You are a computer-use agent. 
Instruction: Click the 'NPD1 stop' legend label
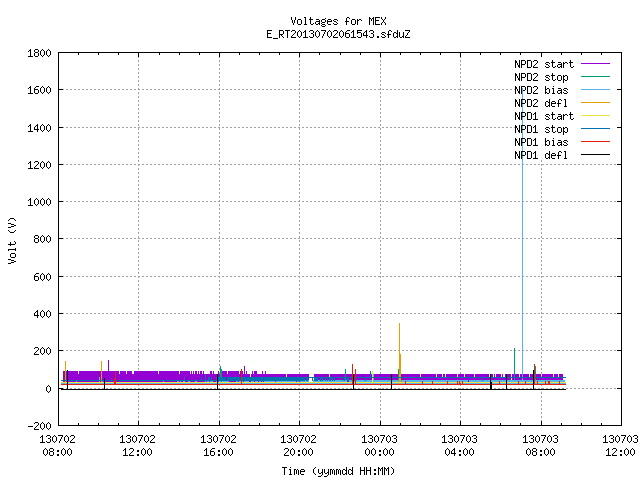541,129
